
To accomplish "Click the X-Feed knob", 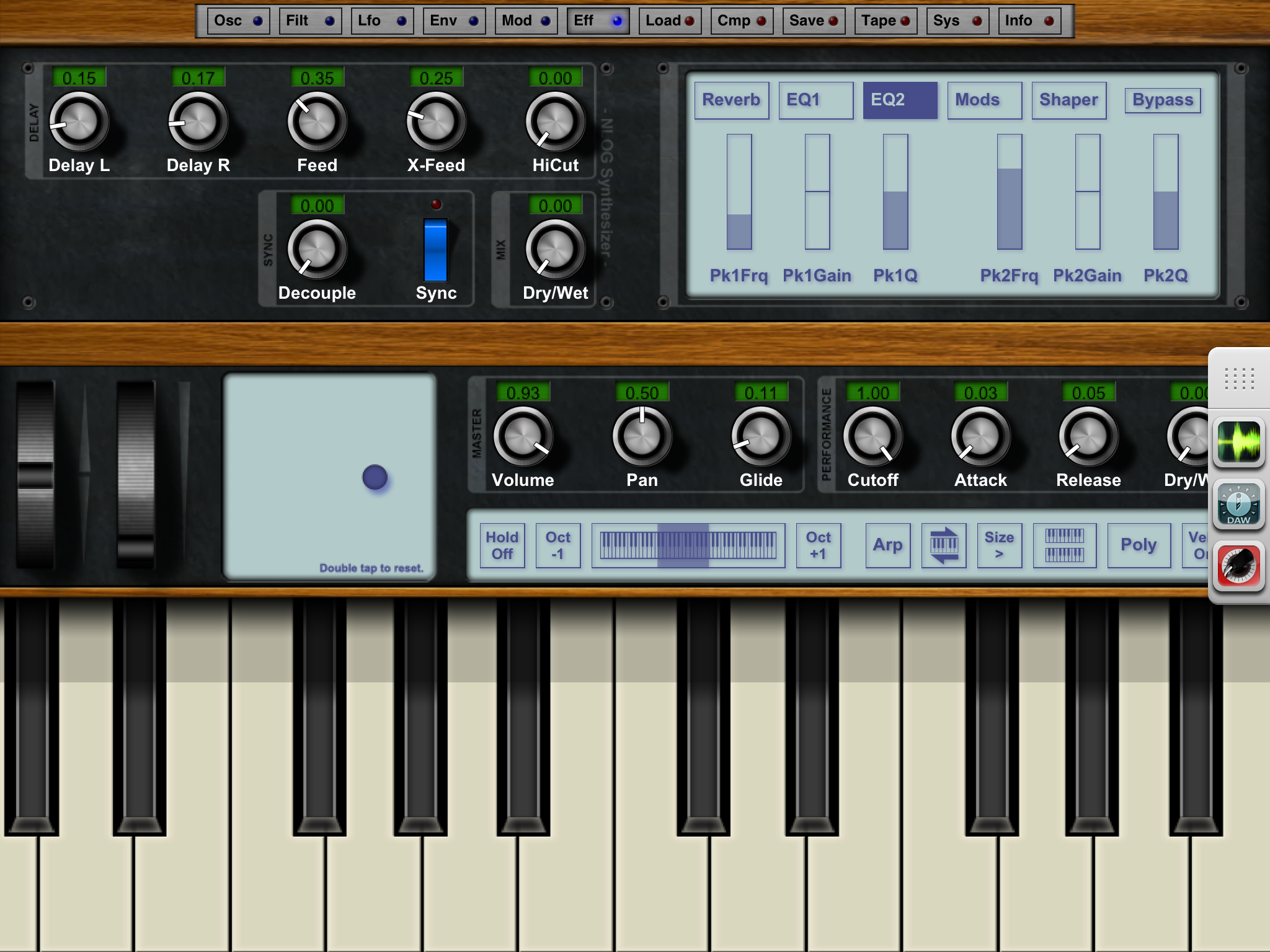I will (436, 121).
